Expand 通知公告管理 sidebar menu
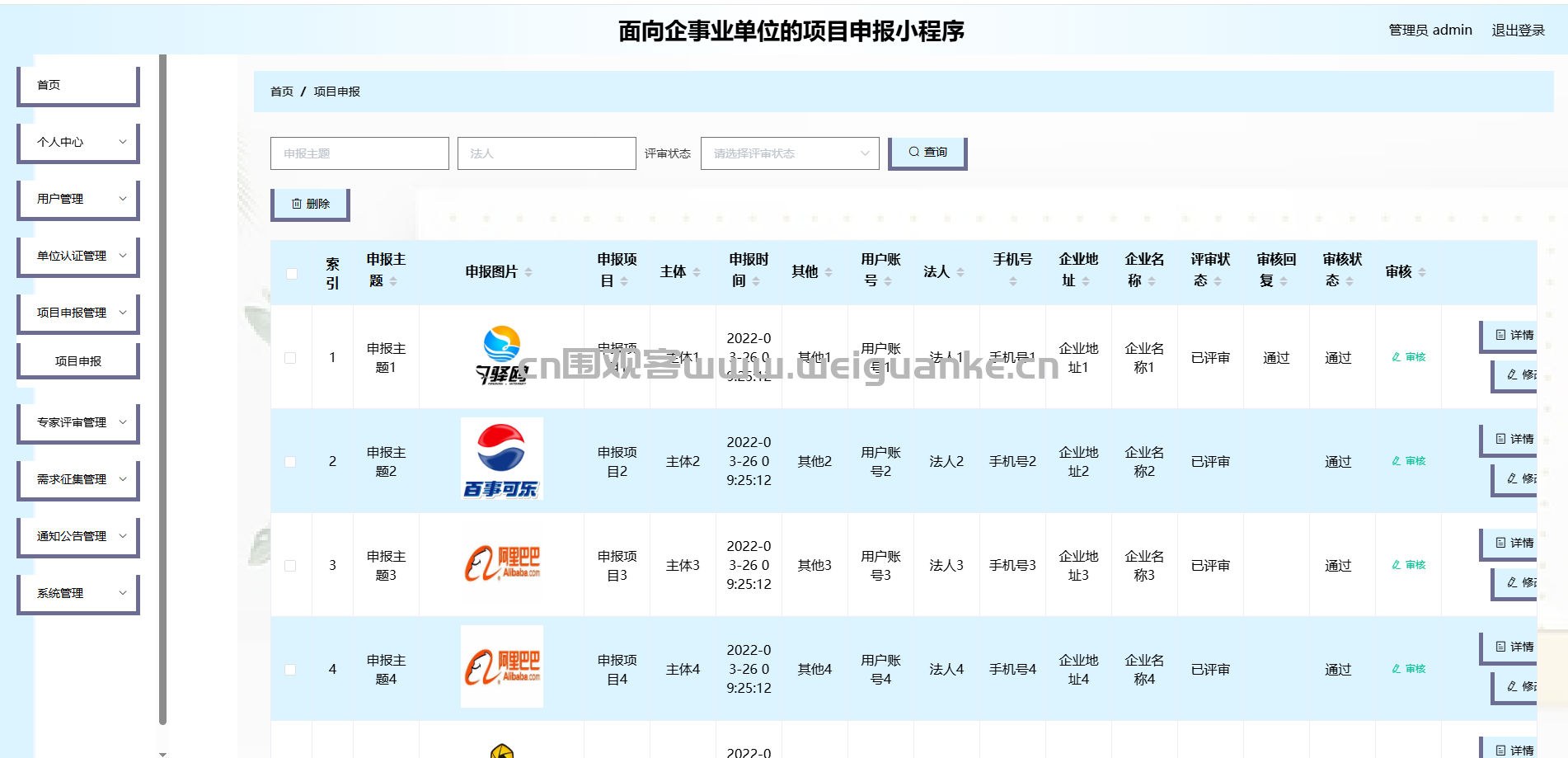The image size is (1568, 758). [x=77, y=536]
